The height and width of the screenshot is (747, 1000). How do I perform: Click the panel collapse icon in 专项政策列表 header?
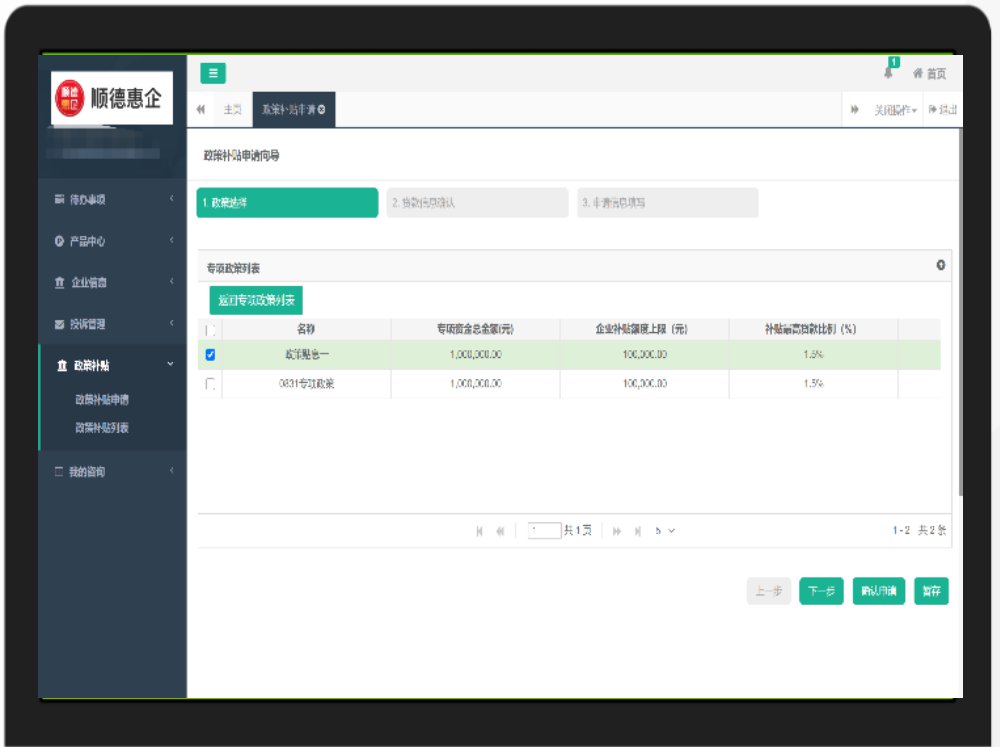pyautogui.click(x=940, y=265)
